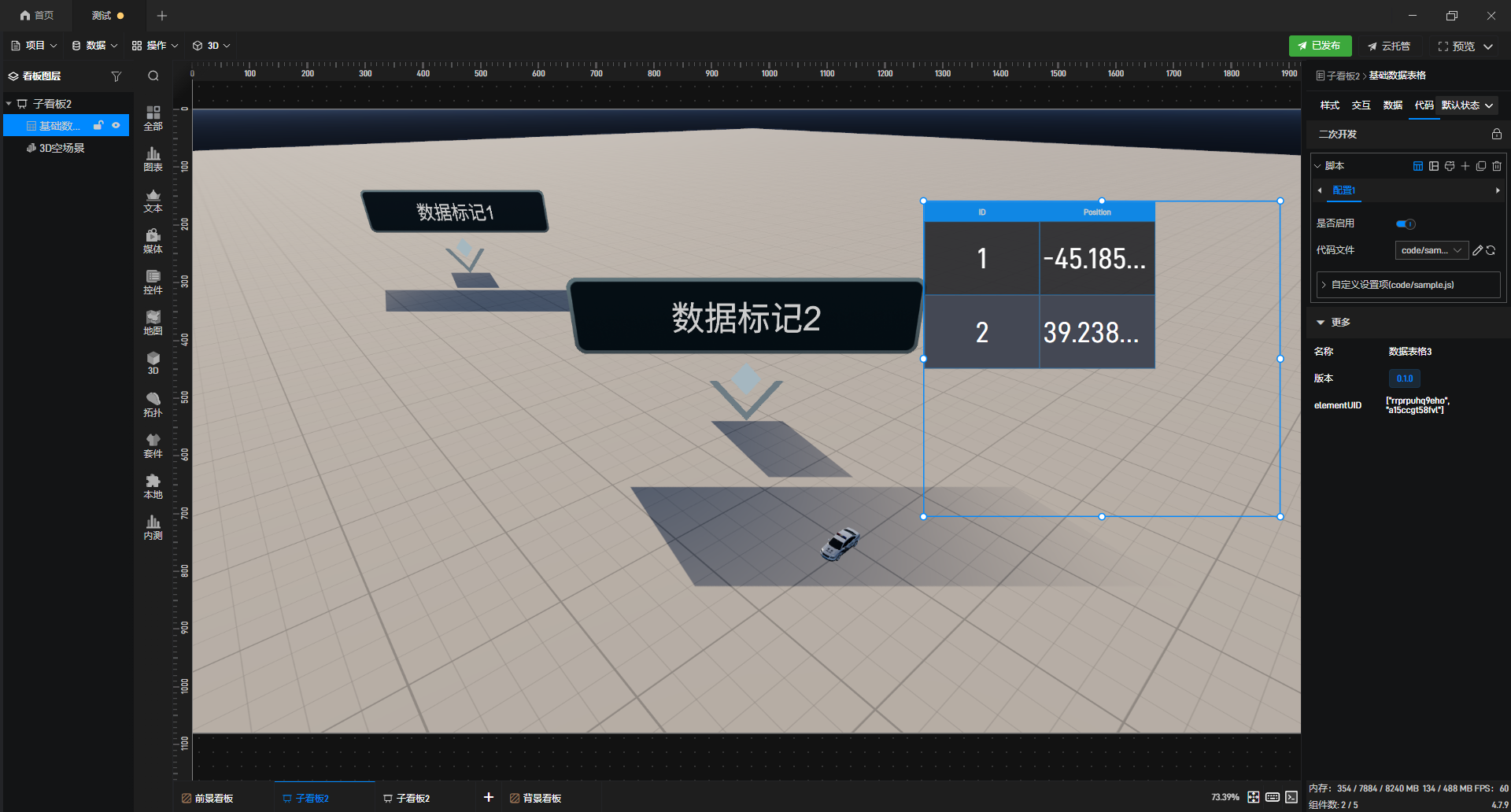1511x812 pixels.
Task: Click the component search magnifier icon
Action: [153, 76]
